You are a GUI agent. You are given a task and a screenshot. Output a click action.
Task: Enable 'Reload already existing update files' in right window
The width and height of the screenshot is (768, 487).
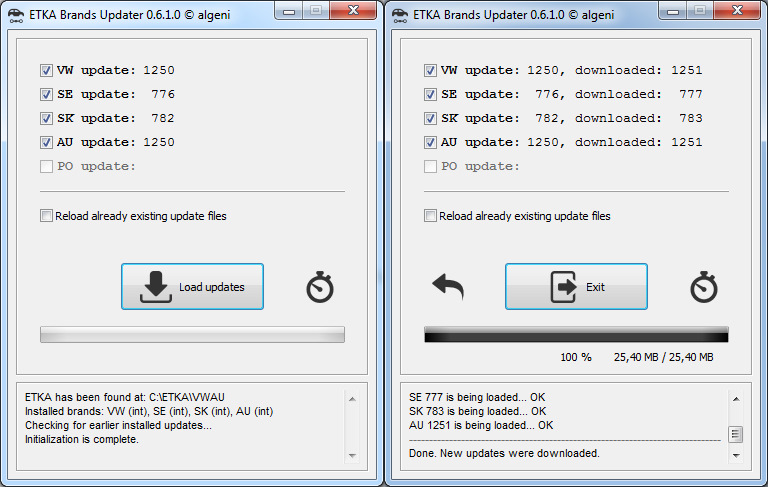tap(430, 216)
